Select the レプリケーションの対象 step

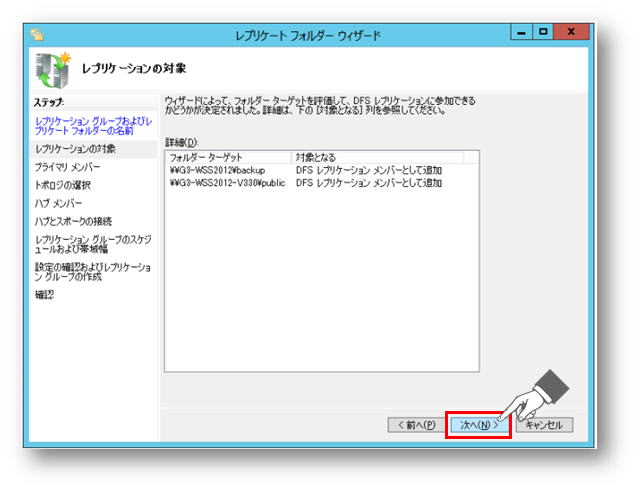pos(75,149)
